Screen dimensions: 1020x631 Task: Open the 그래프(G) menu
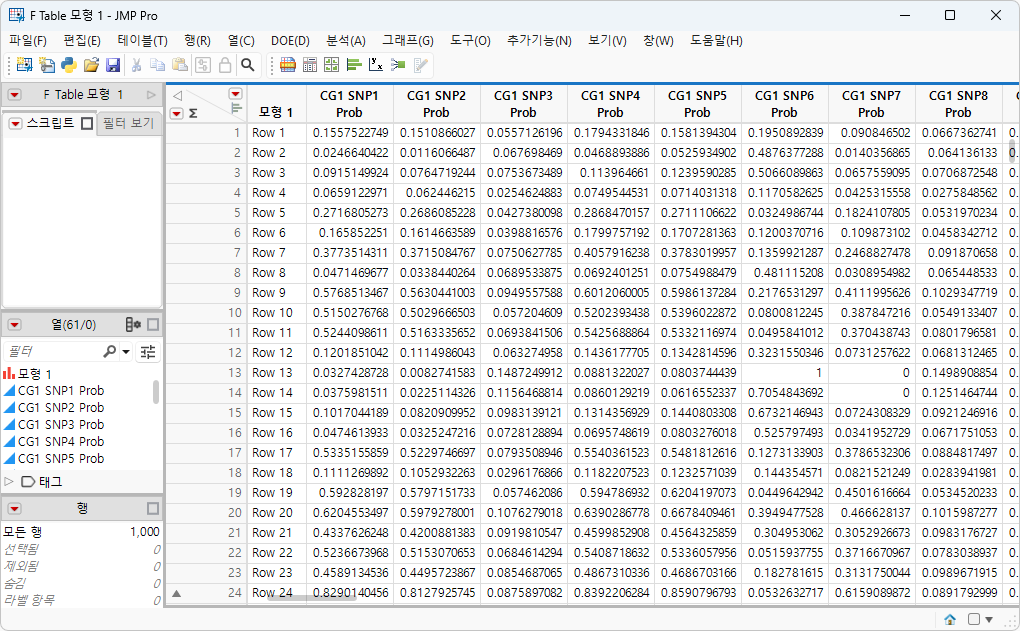(x=408, y=41)
